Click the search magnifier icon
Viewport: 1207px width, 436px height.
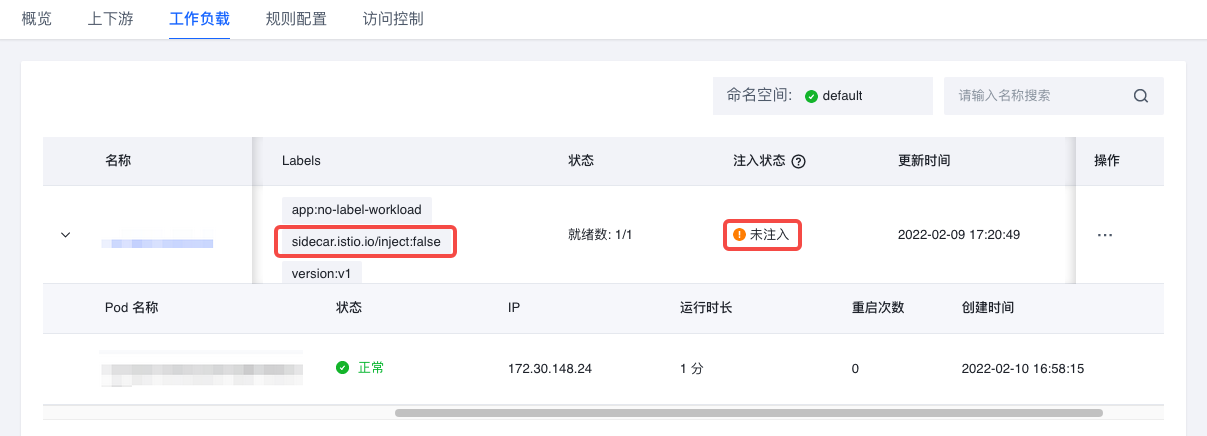[x=1140, y=96]
